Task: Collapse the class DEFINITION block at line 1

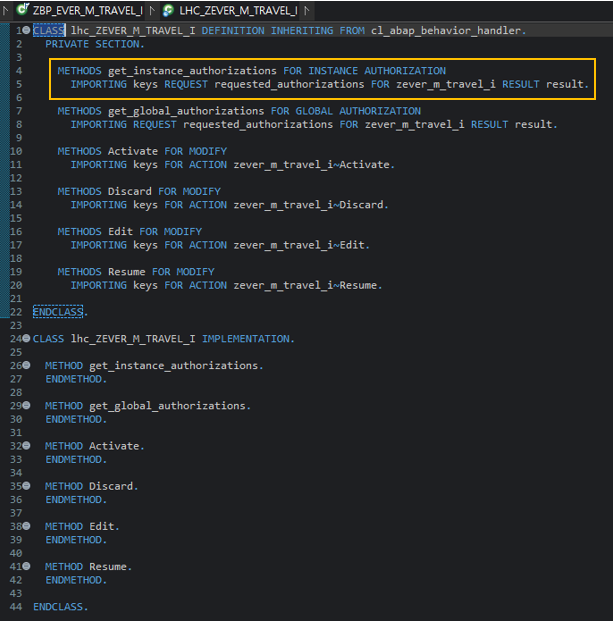Action: coord(26,30)
